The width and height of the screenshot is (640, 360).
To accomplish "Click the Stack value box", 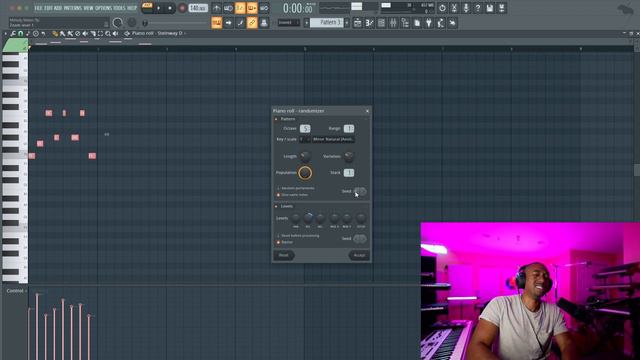I will point(349,173).
